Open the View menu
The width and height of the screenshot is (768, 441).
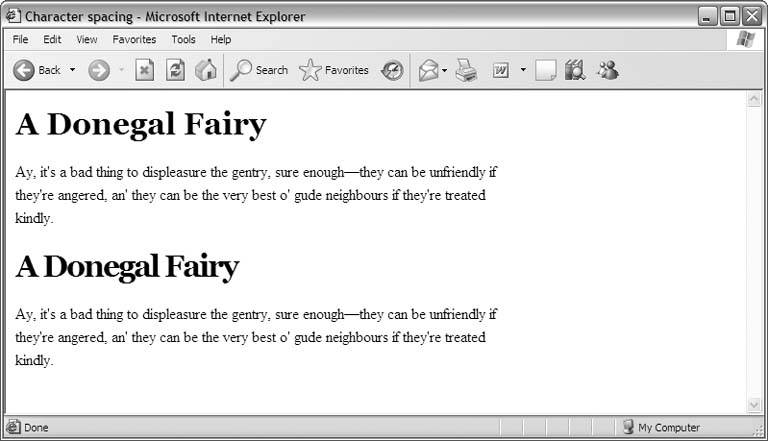[87, 40]
